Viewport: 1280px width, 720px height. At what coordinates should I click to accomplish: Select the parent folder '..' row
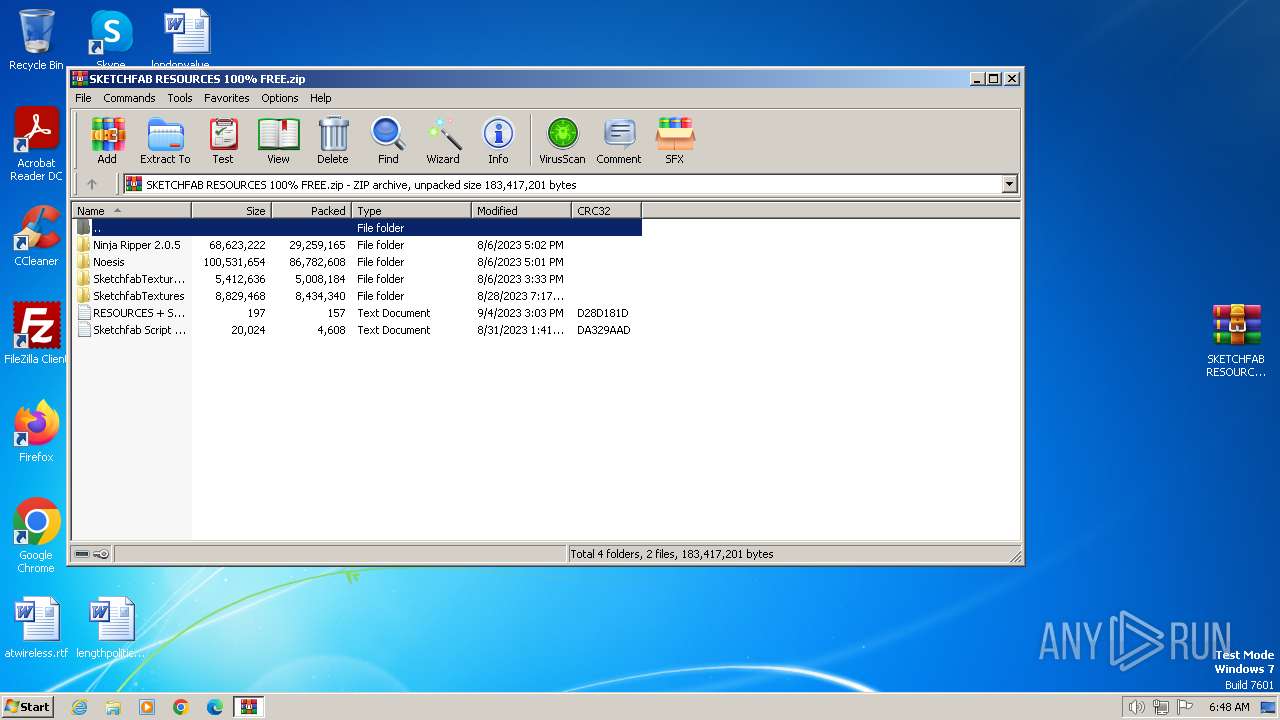coord(357,228)
